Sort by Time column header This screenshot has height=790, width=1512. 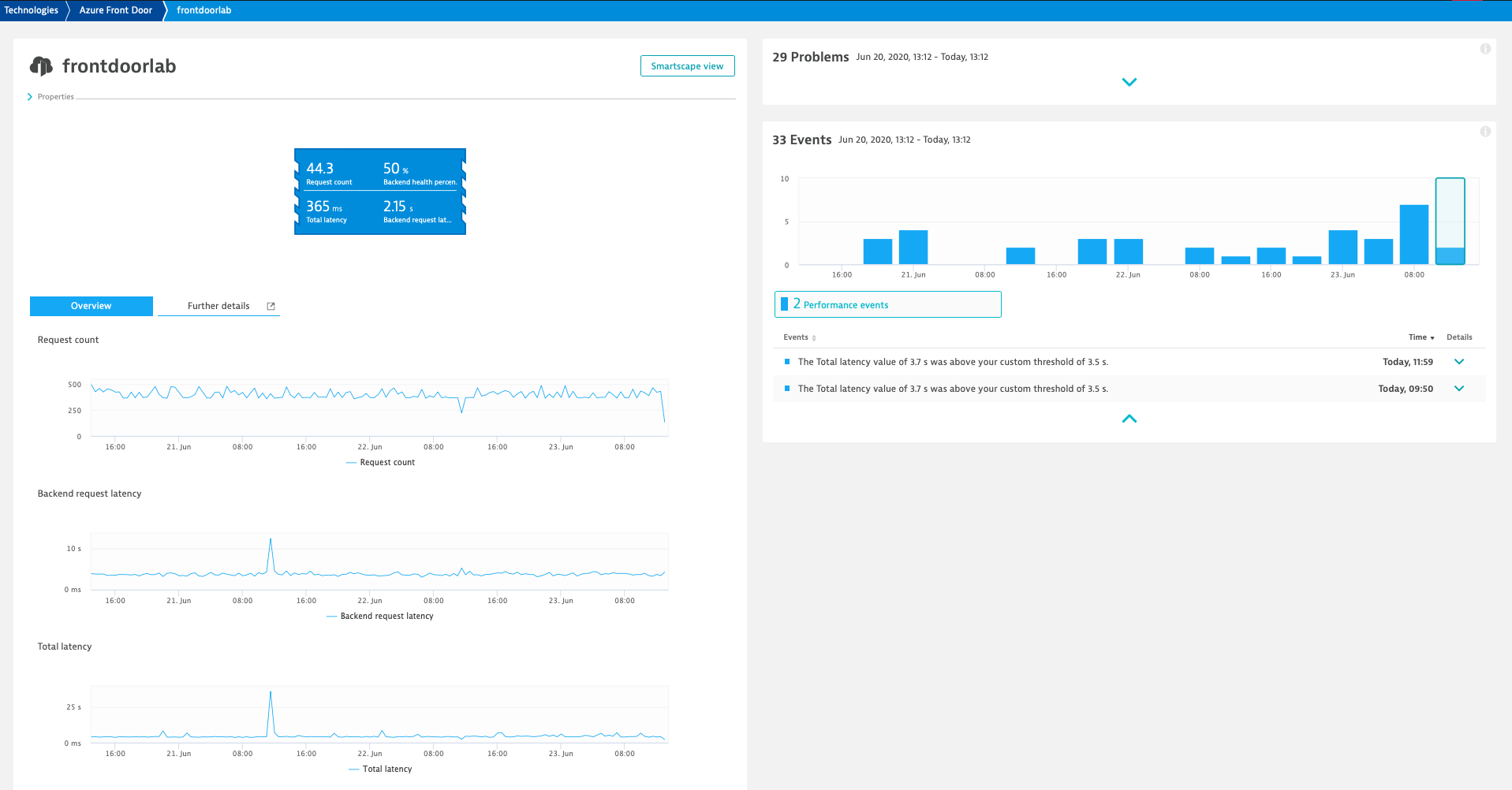1421,337
